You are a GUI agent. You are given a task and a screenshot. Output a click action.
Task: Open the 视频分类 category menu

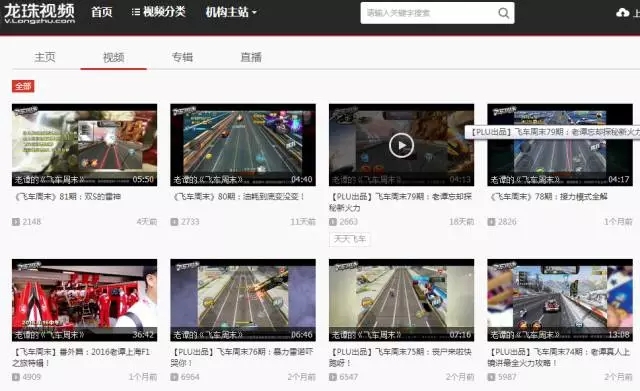[159, 12]
